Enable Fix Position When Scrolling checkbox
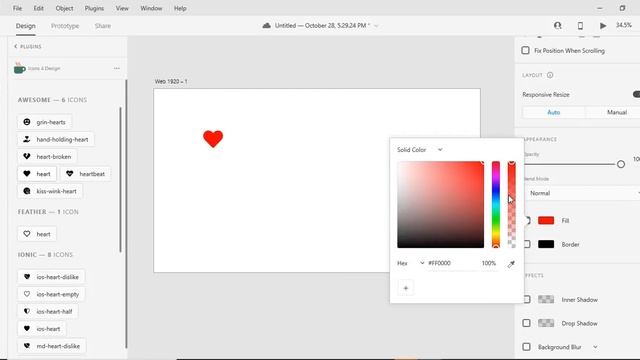The height and width of the screenshot is (360, 640). coord(525,50)
